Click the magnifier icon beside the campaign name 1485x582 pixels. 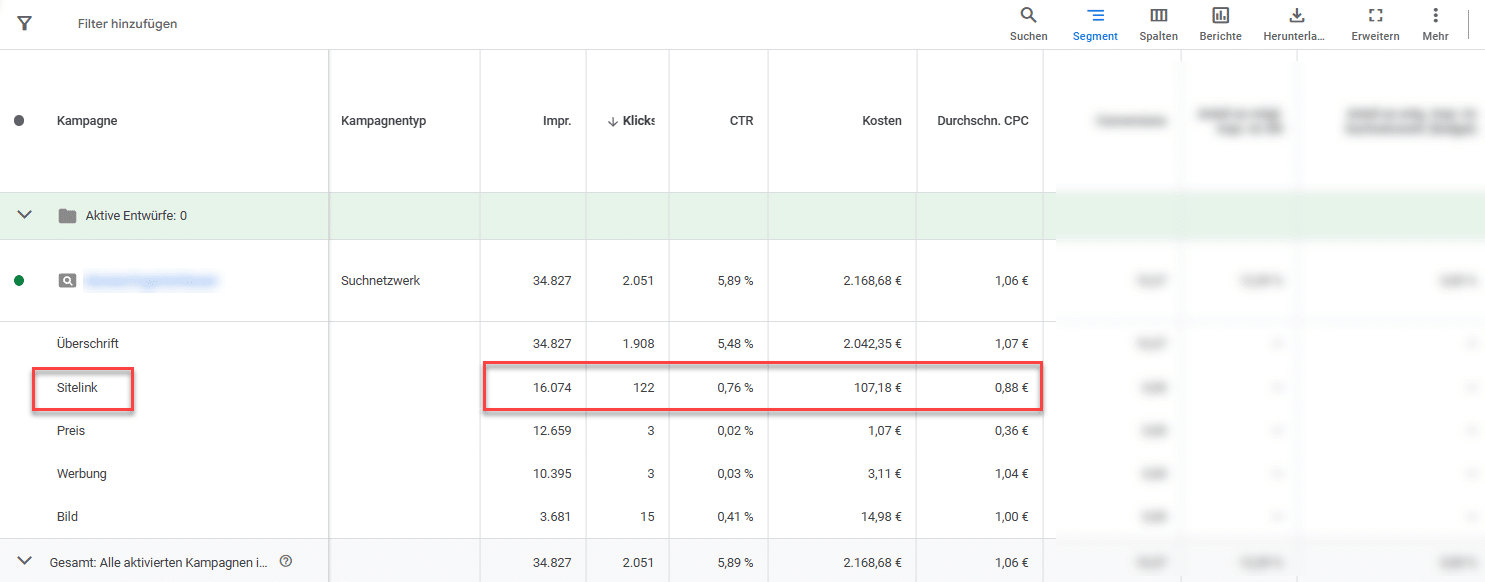(x=67, y=281)
